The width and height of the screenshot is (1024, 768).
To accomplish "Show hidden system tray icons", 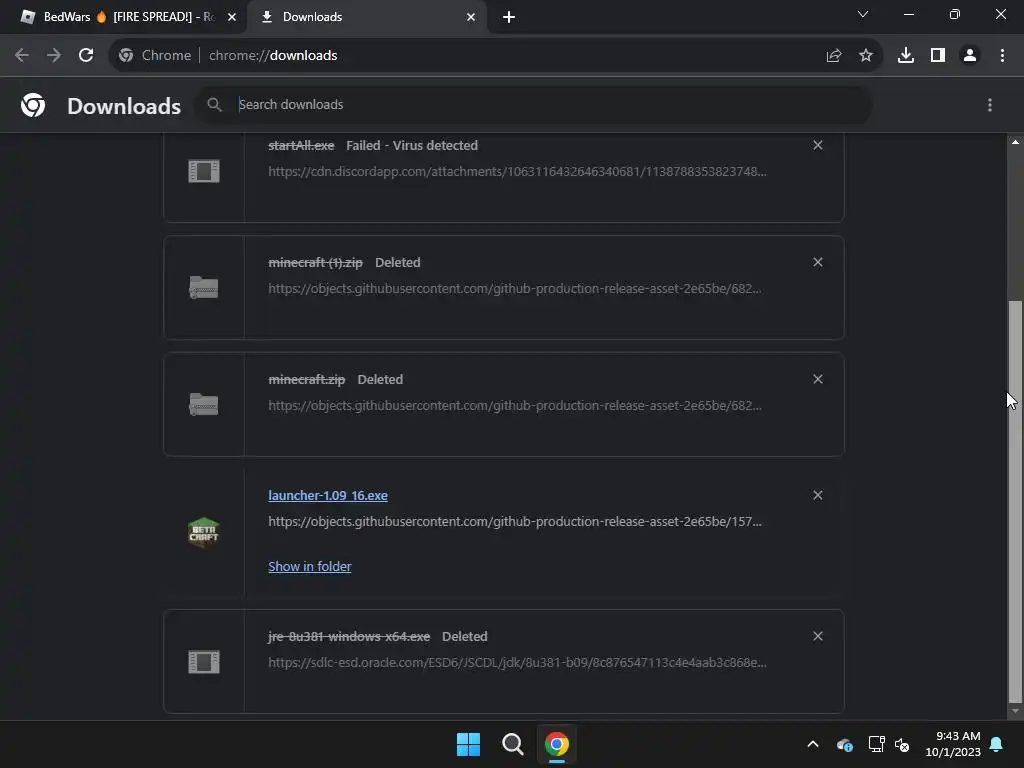I will 813,744.
